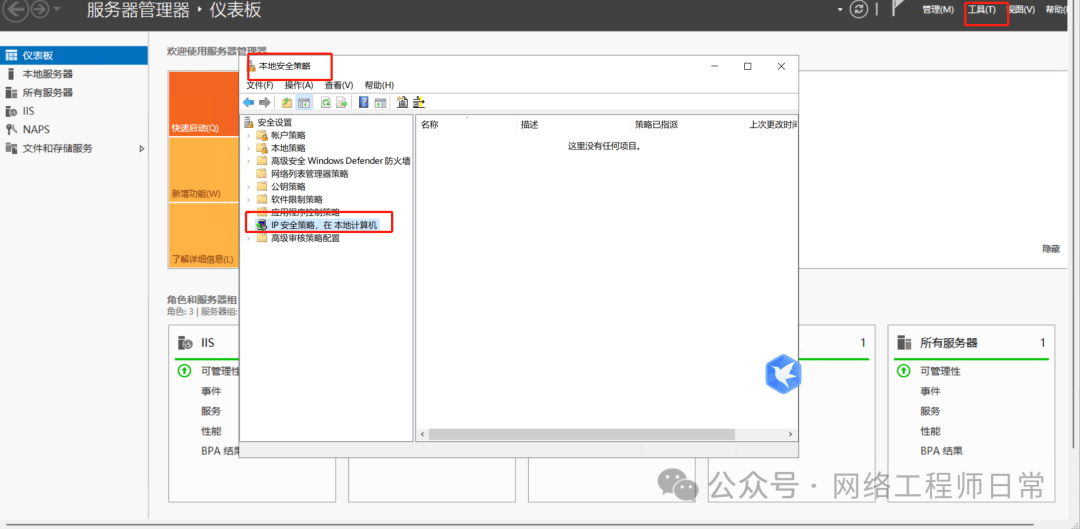Open the 工具(T) menu
The width and height of the screenshot is (1080, 529).
pos(982,10)
